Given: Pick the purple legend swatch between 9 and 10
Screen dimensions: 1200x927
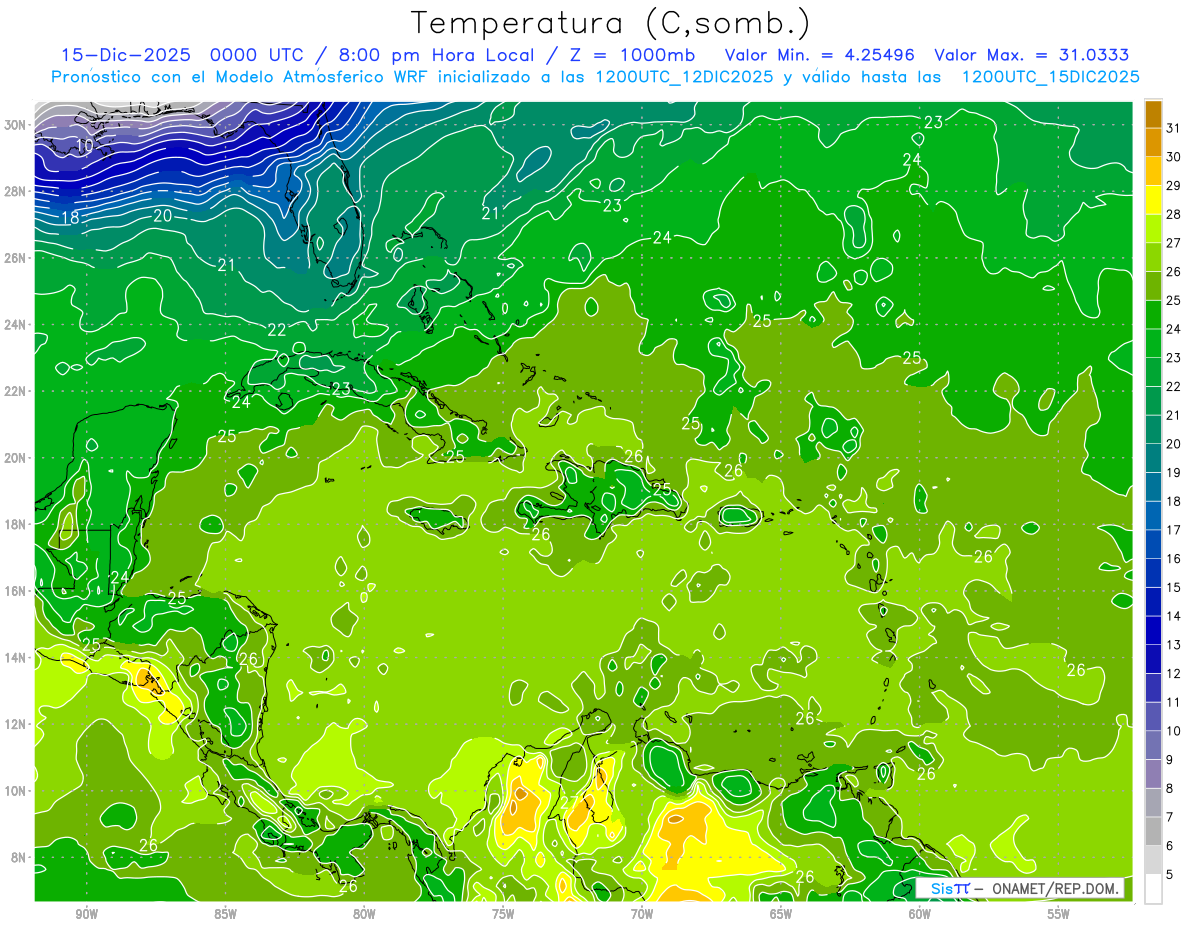Looking at the screenshot, I should click(1153, 745).
